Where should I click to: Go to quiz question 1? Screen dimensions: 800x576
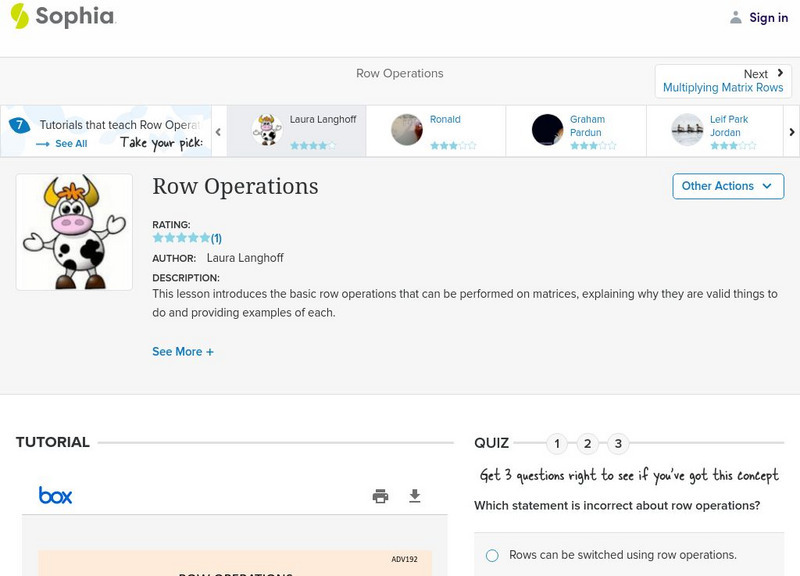557,444
